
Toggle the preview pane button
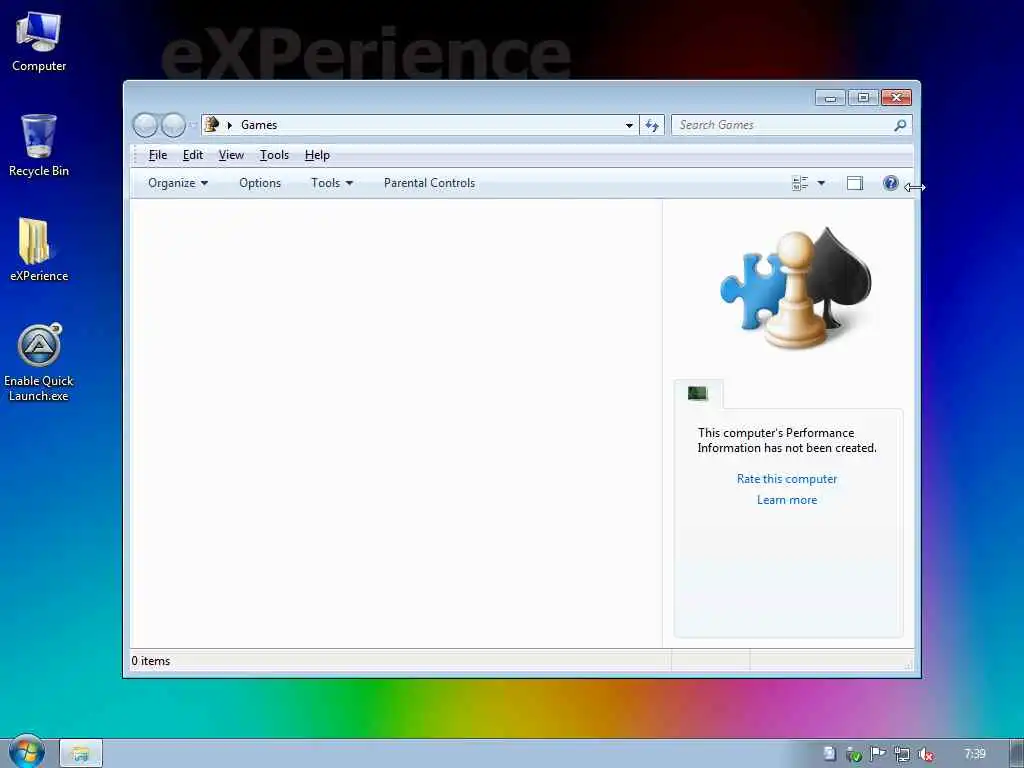pyautogui.click(x=855, y=184)
